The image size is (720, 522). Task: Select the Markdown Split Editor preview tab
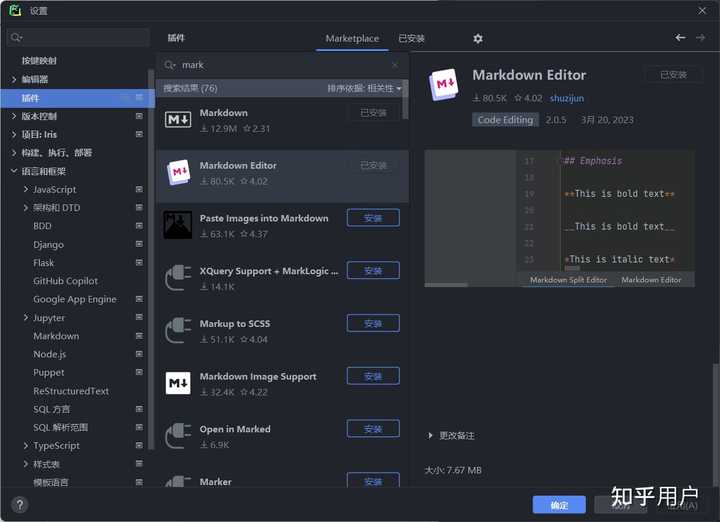568,280
